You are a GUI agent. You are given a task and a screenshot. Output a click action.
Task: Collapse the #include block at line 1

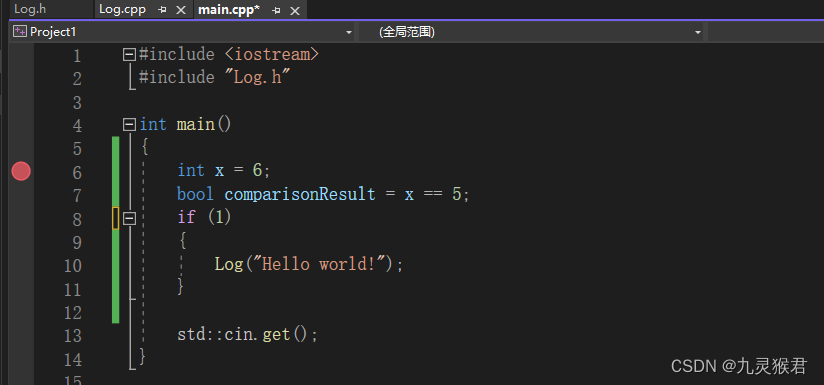click(129, 55)
